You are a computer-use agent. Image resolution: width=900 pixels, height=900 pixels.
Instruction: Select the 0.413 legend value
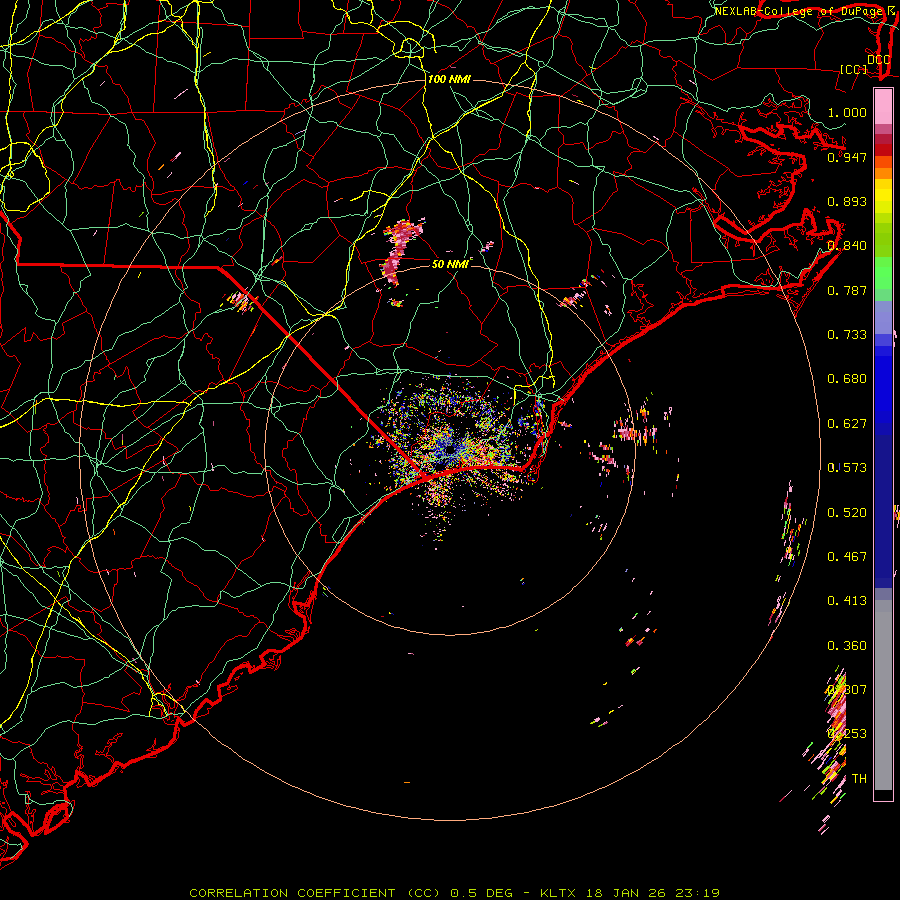click(x=847, y=601)
